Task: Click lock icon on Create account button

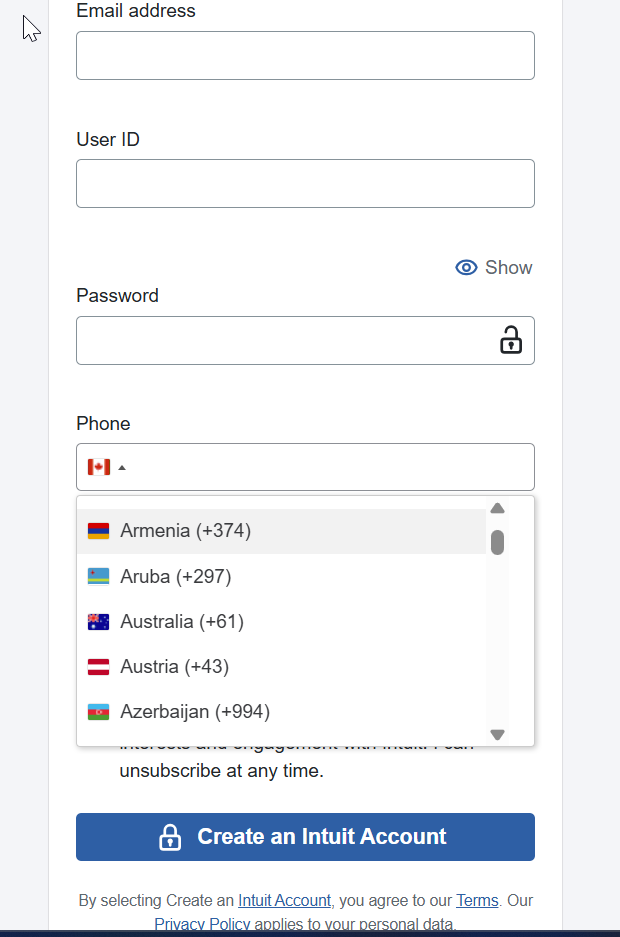Action: pyautogui.click(x=170, y=837)
